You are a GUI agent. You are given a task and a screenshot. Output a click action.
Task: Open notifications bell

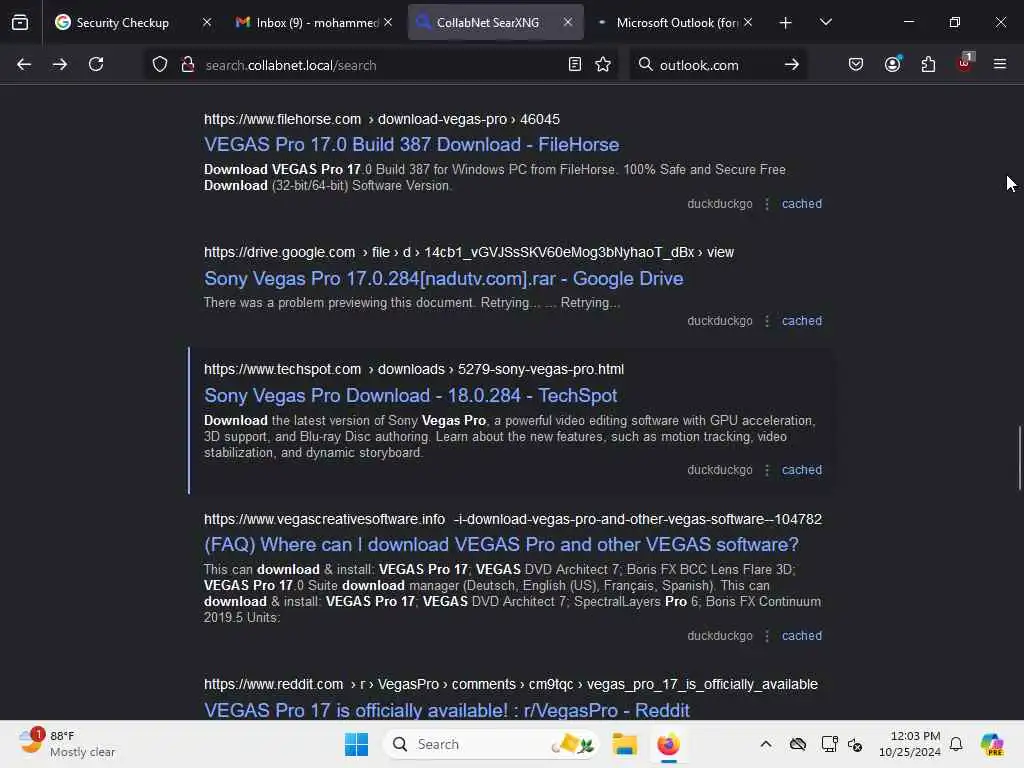[x=956, y=744]
